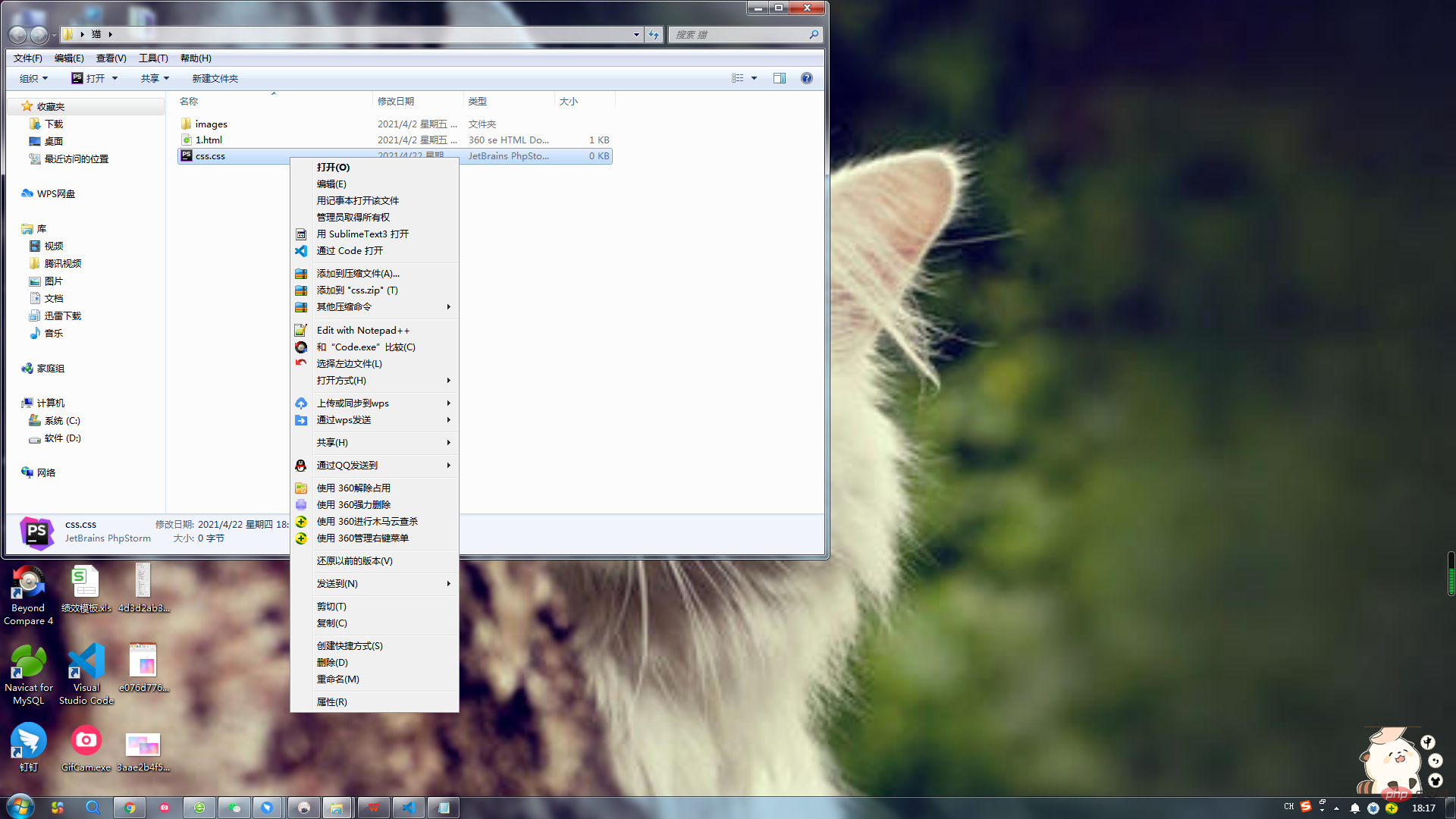Expand '其他压缩命令' submenu arrow
The height and width of the screenshot is (819, 1456).
[449, 306]
